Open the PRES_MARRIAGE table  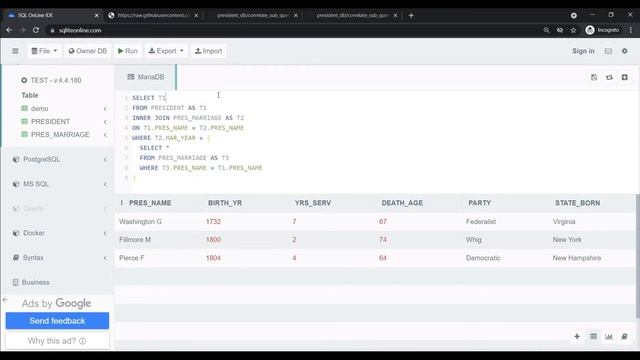(60, 135)
